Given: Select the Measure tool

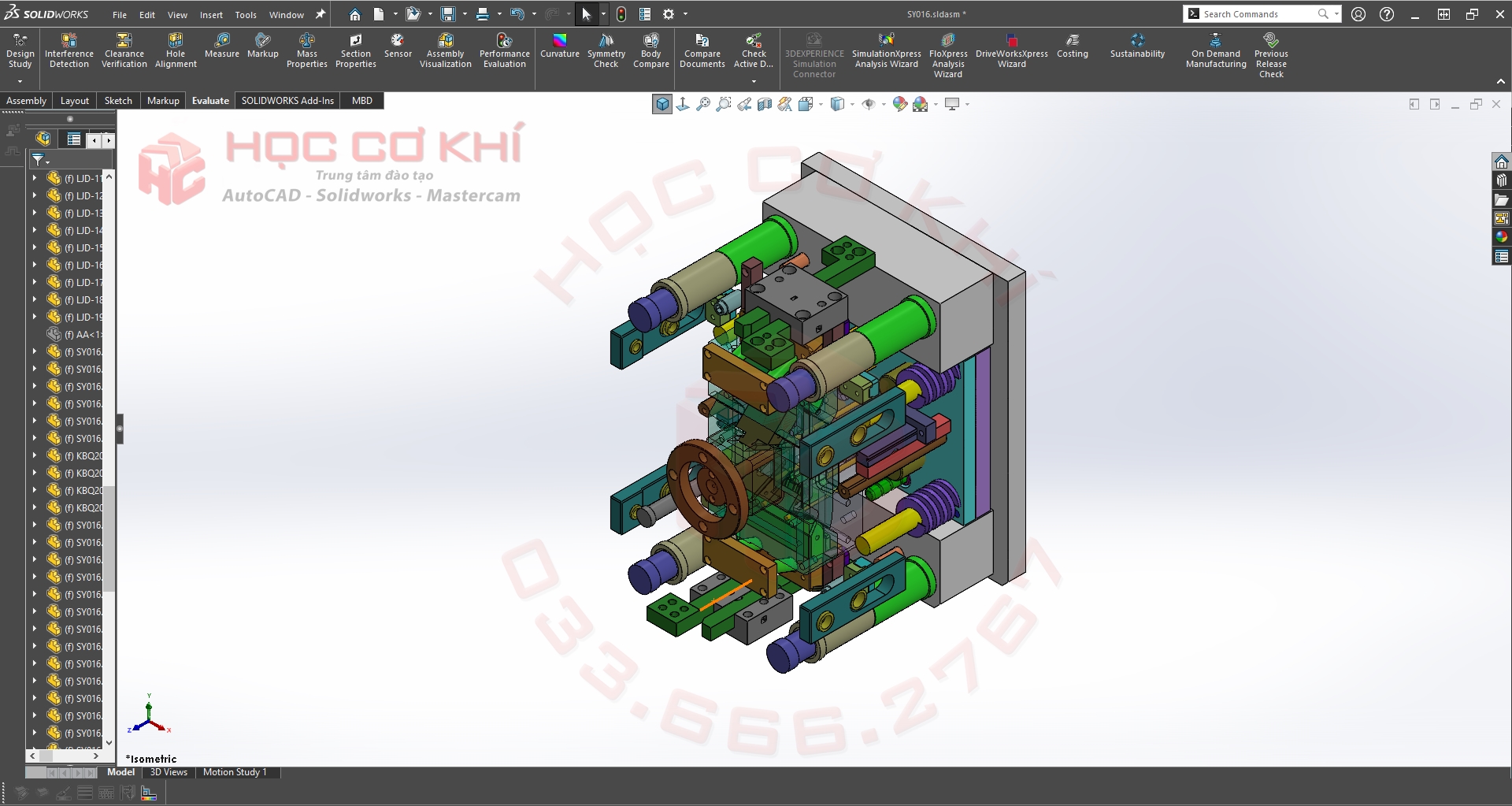Looking at the screenshot, I should (x=222, y=46).
